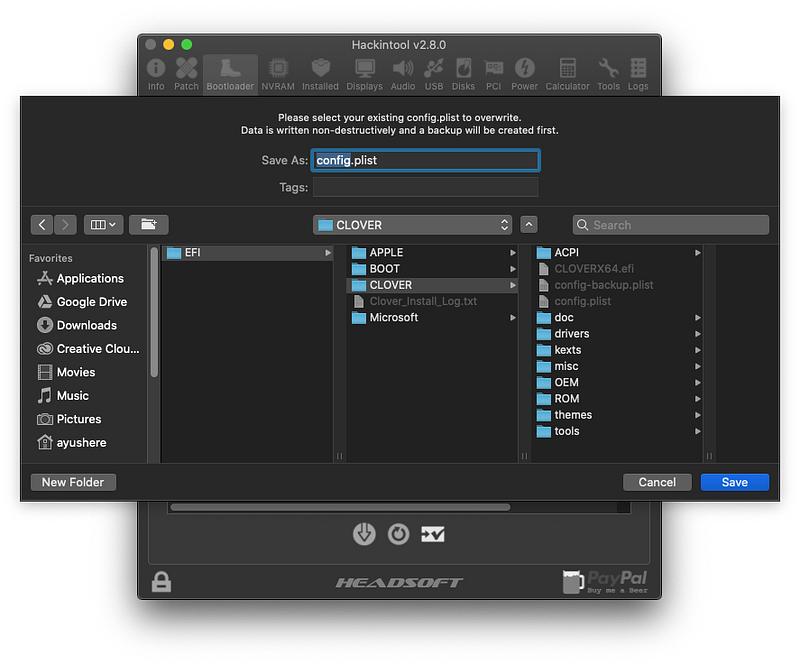Open the Displays toolbar section
This screenshot has width=800, height=666.
(x=364, y=75)
